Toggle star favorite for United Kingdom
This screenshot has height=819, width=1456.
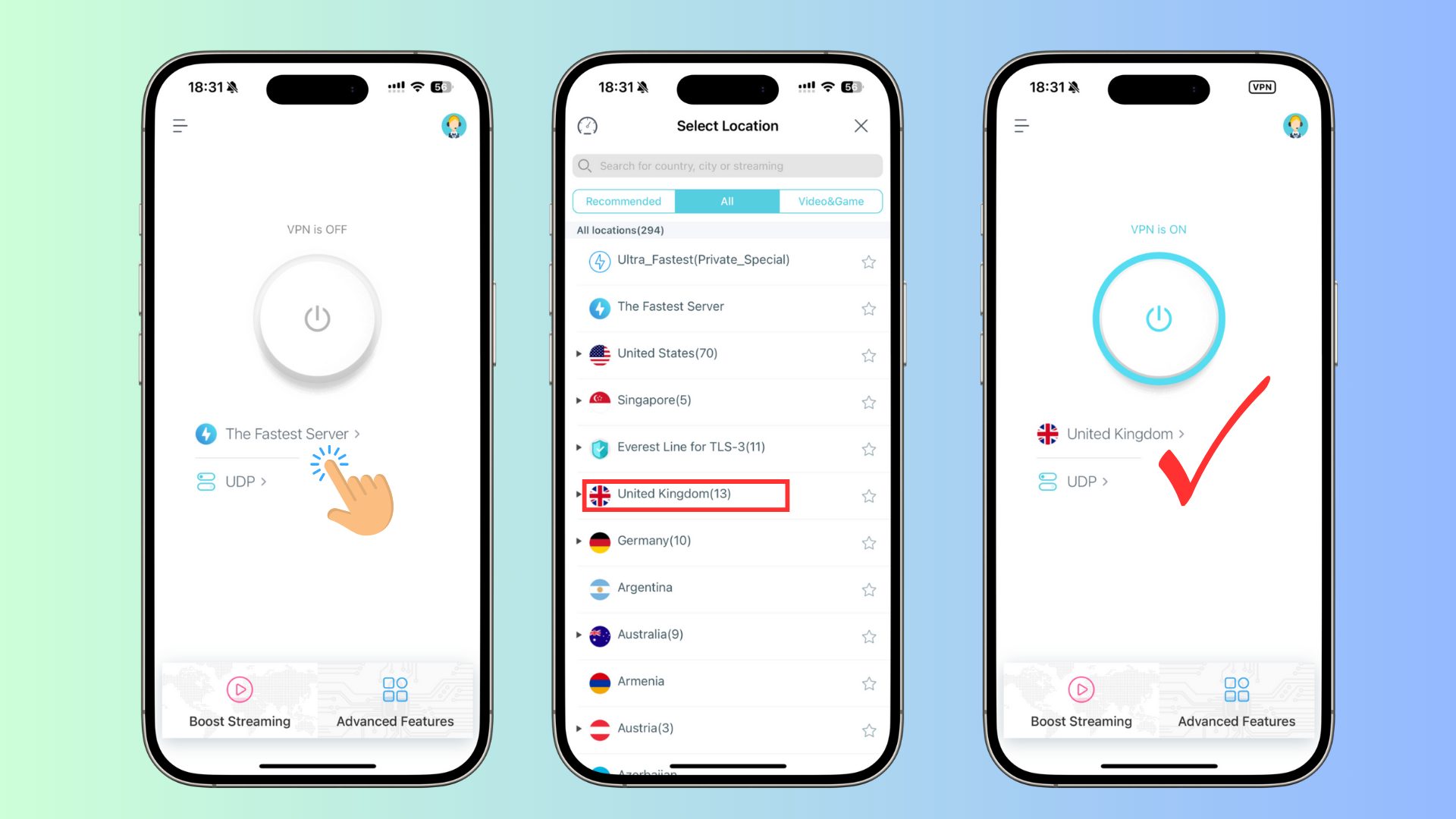[868, 494]
